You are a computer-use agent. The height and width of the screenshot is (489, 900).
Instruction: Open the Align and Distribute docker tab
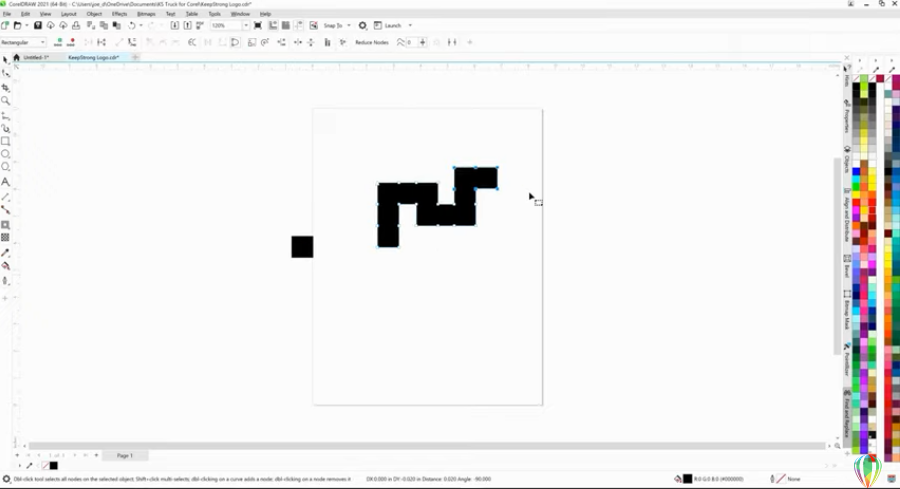pyautogui.click(x=847, y=215)
